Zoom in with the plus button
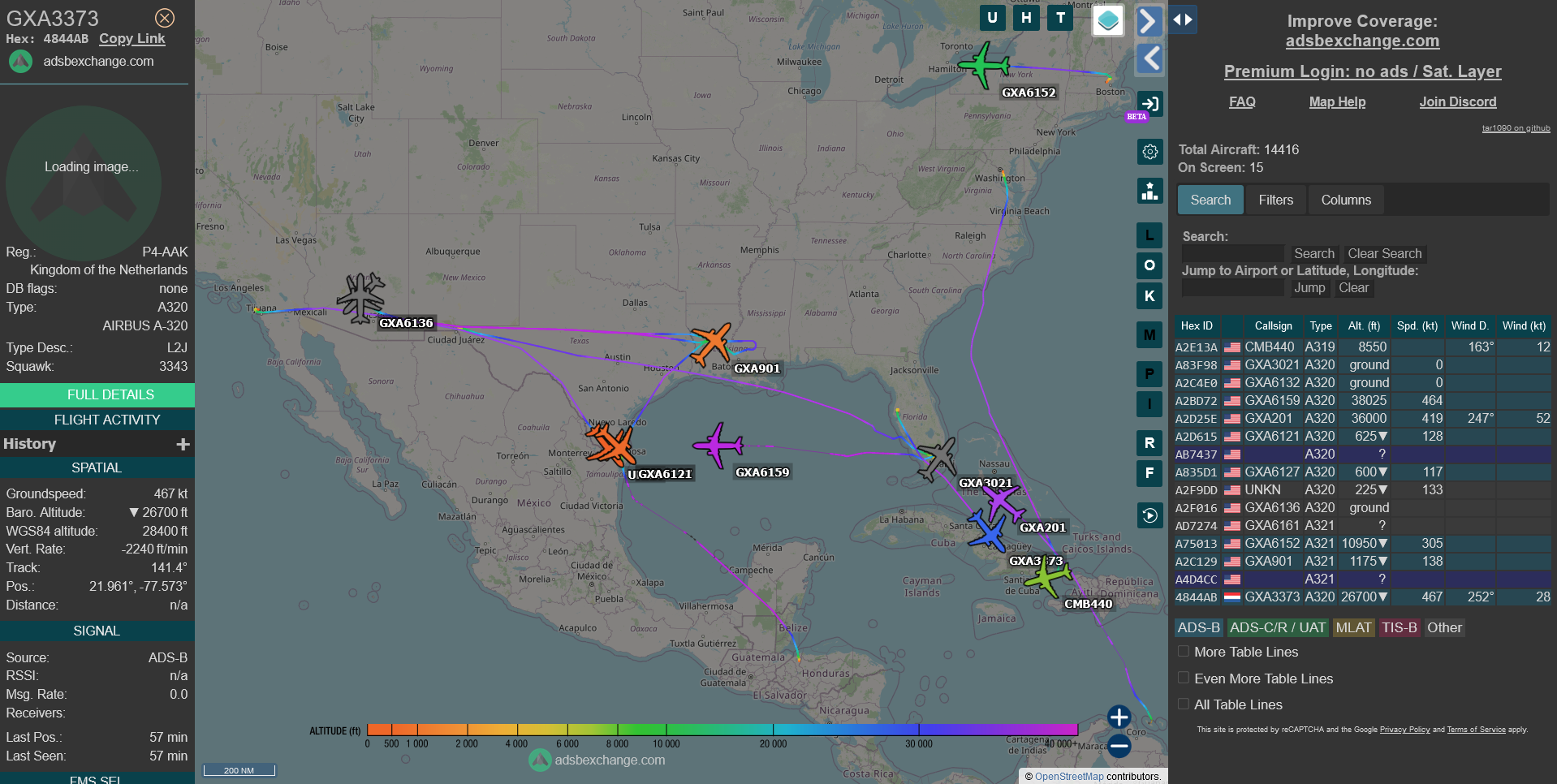Viewport: 1557px width, 784px height. pyautogui.click(x=1119, y=717)
